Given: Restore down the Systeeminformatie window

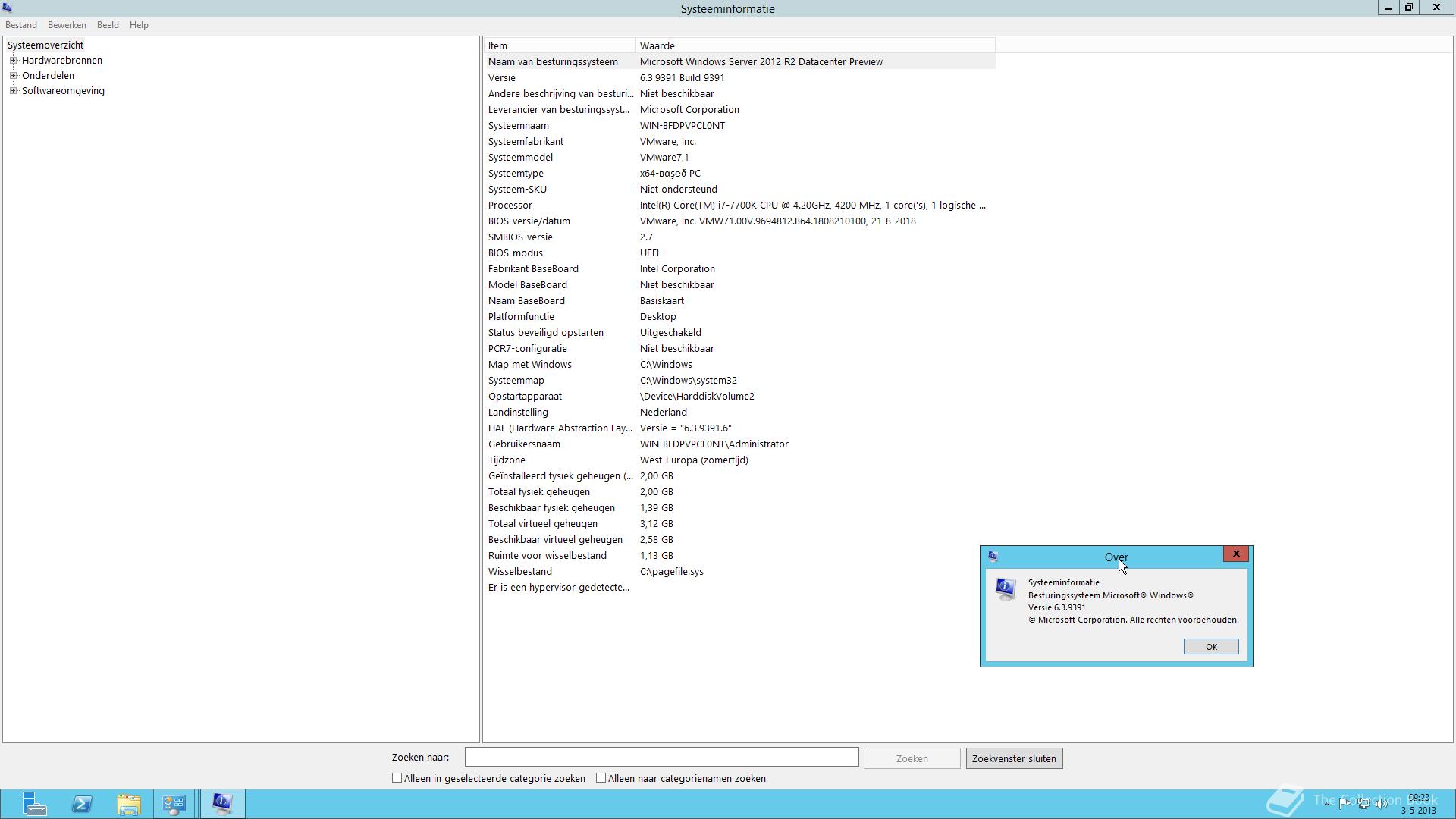Looking at the screenshot, I should (1408, 8).
